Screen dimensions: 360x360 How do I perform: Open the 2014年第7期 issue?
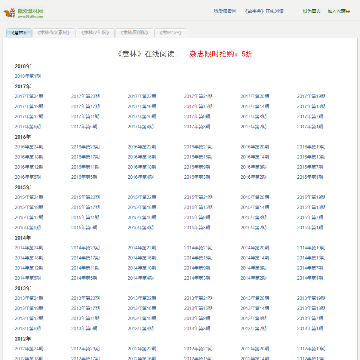click(x=310, y=268)
